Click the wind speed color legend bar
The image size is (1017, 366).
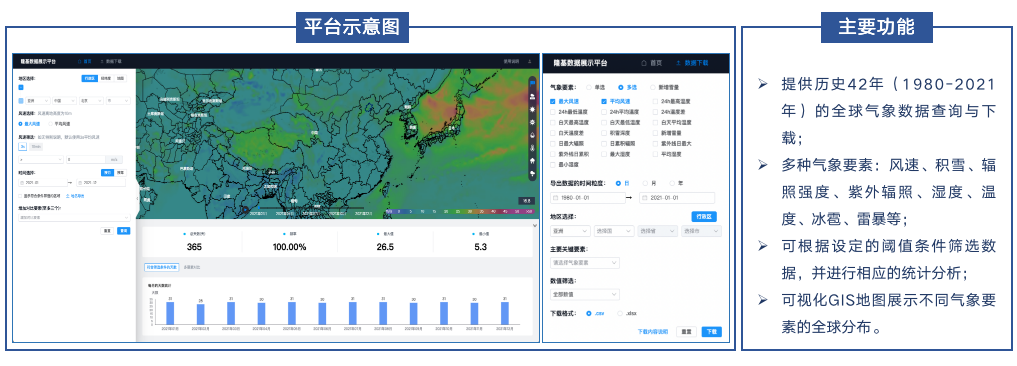(x=460, y=211)
